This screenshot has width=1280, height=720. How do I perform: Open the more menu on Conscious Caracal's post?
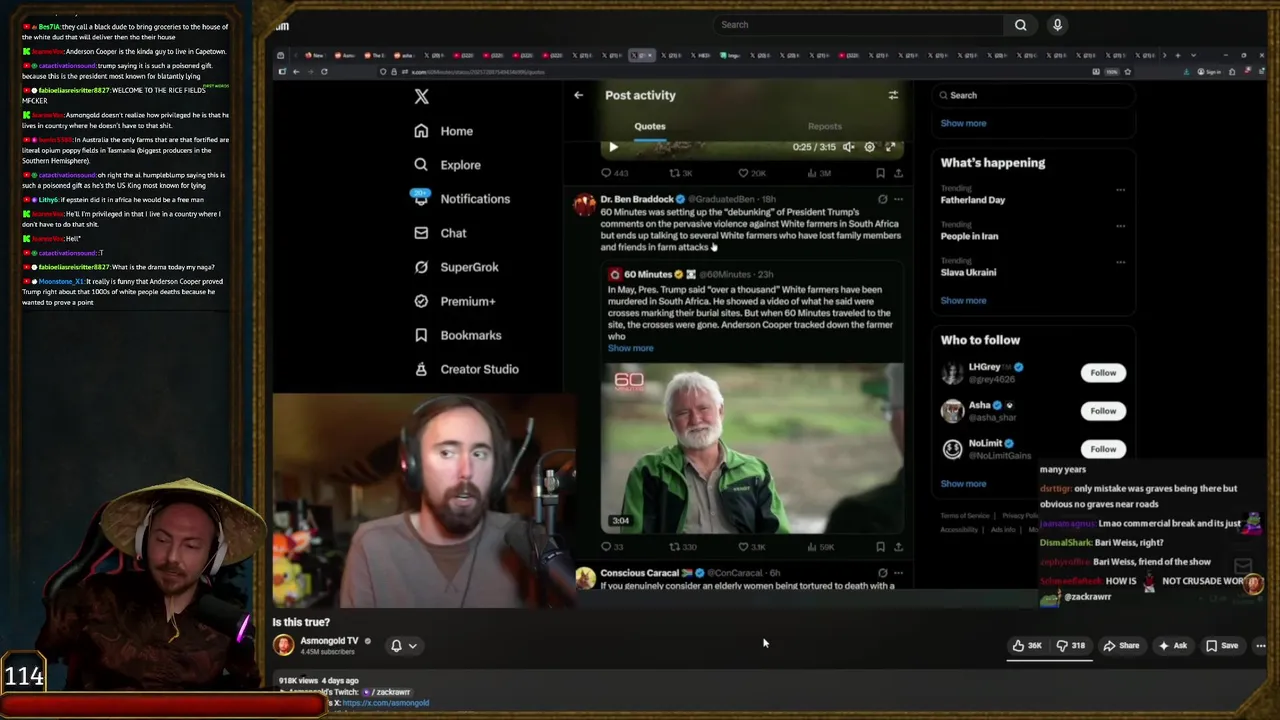coord(898,573)
